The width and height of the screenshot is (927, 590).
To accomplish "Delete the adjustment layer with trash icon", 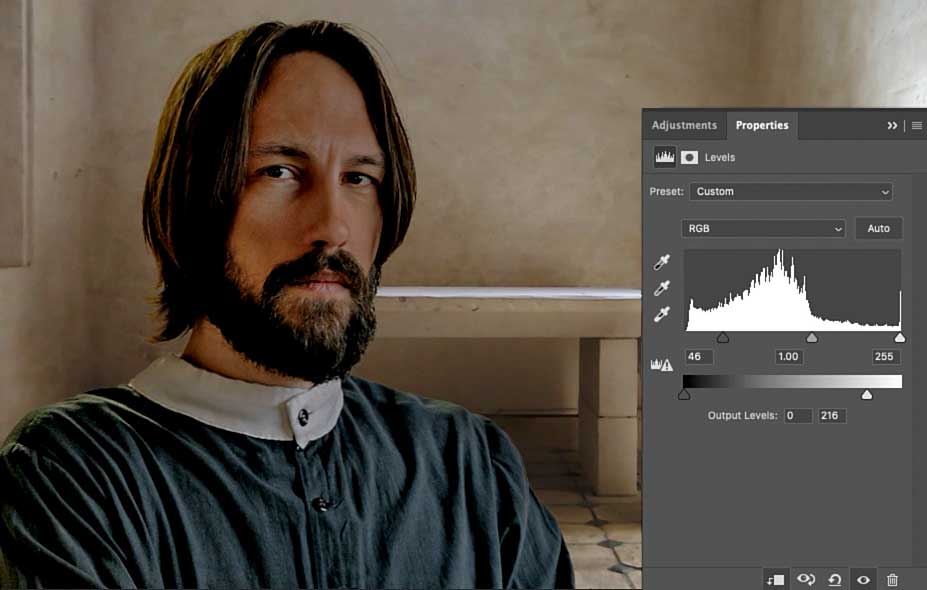I will (893, 580).
